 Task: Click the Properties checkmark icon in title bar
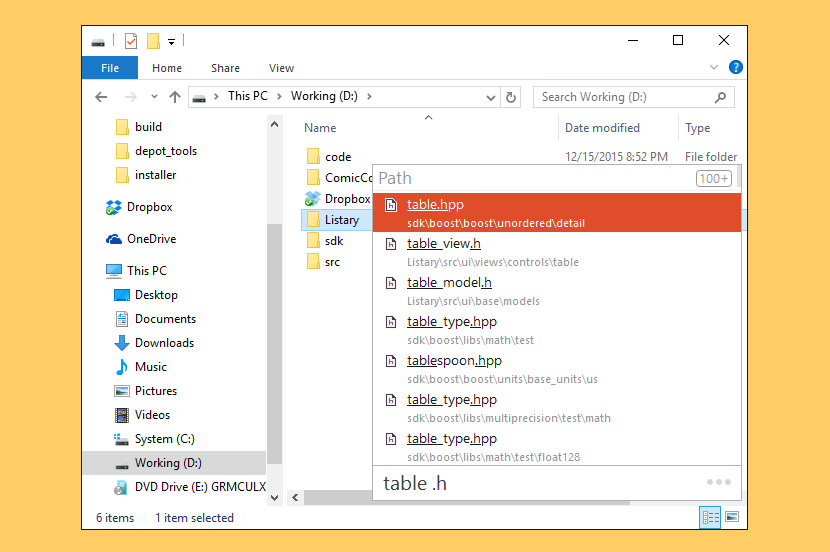(x=131, y=41)
